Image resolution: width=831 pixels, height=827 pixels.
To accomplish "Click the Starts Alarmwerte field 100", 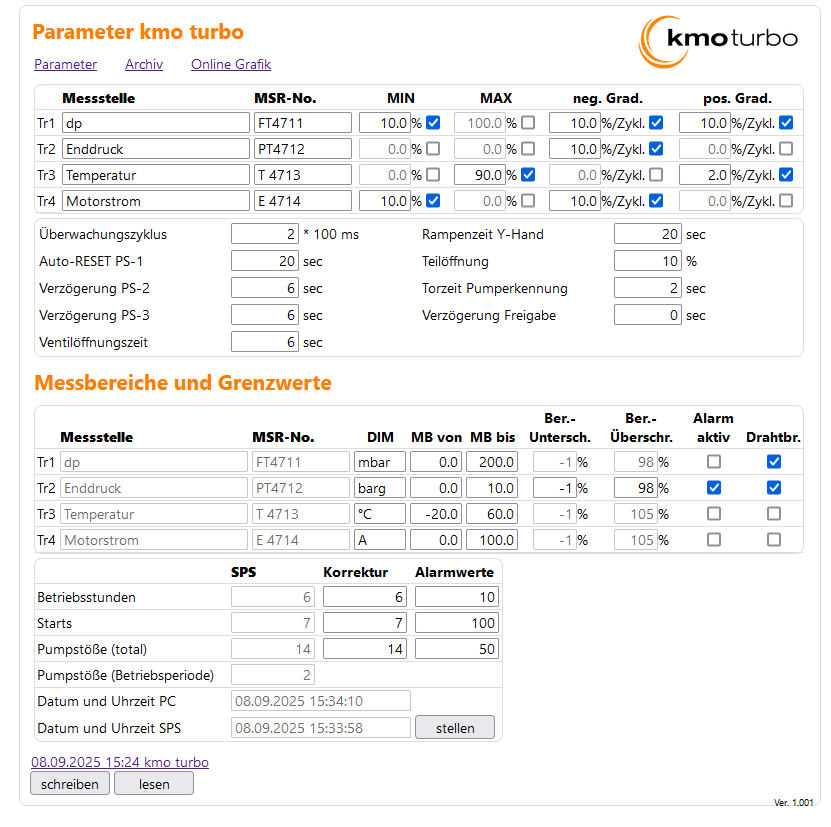I will click(457, 622).
